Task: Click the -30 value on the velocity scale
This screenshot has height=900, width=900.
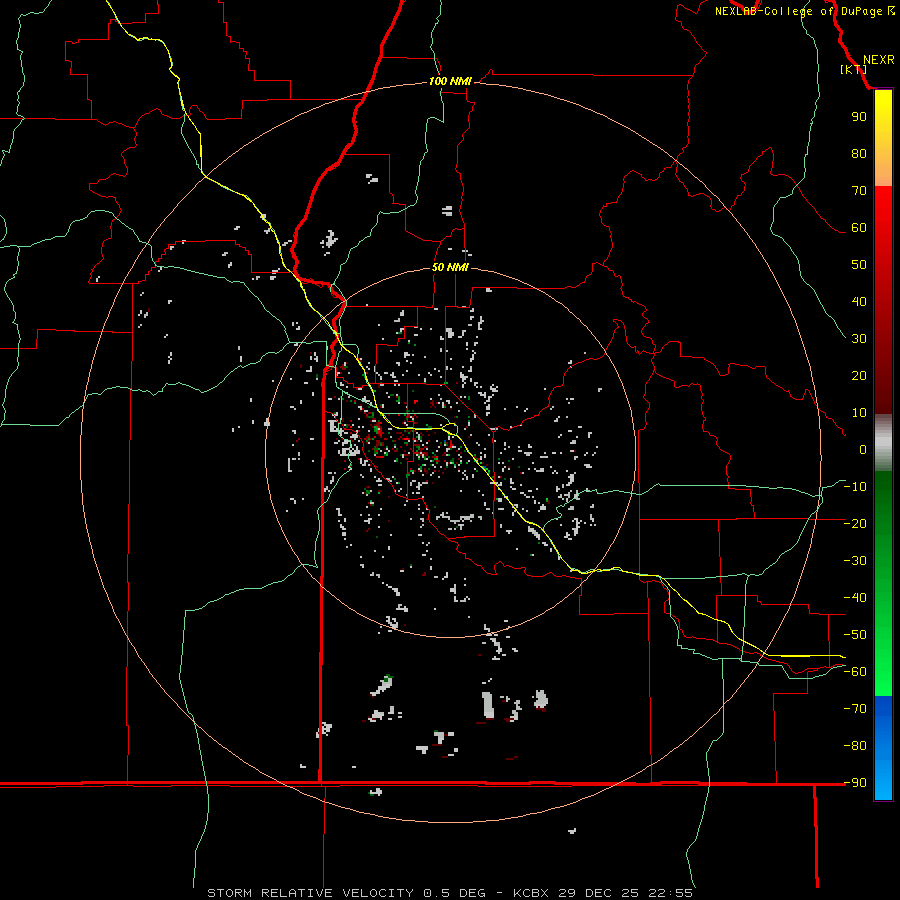Action: (855, 561)
